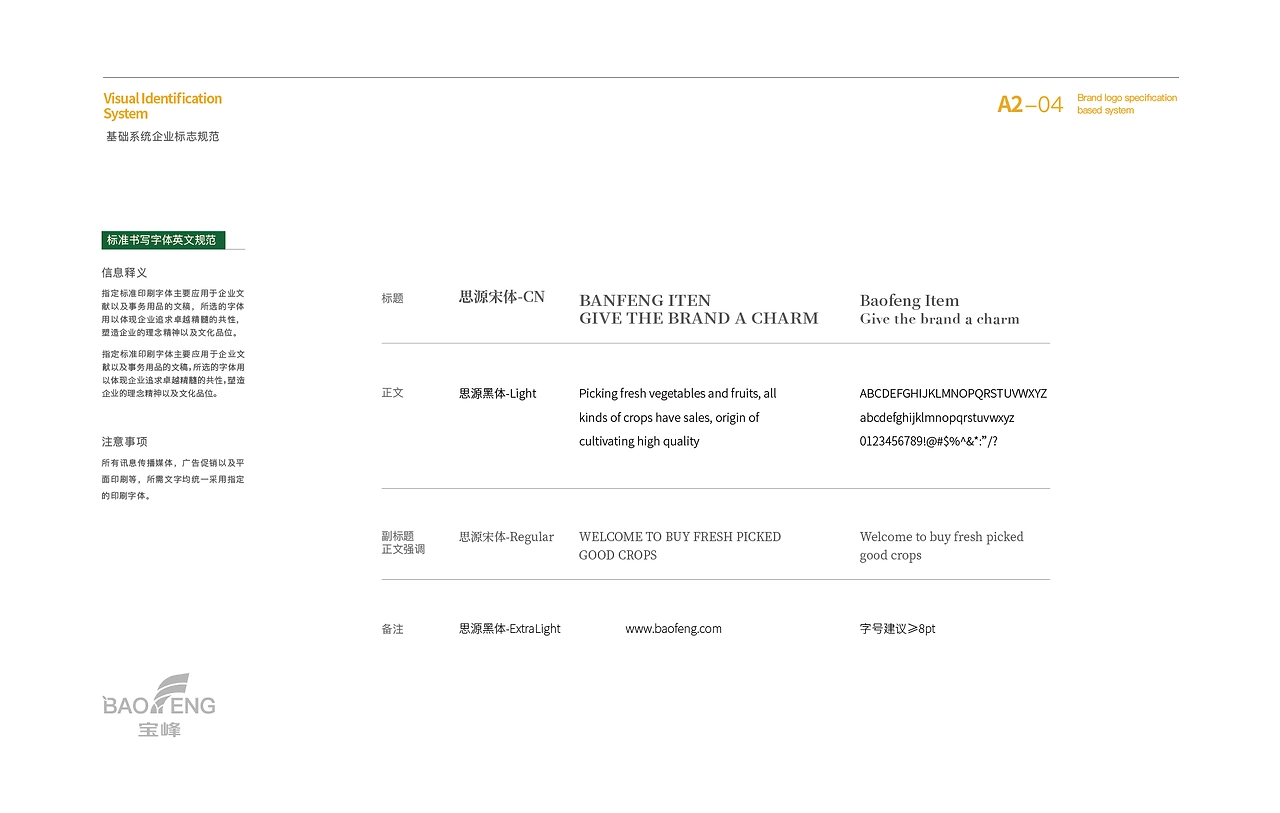Viewport: 1280px width, 813px height.
Task: Click the 思源黑体-ExtraLight font name
Action: [509, 629]
